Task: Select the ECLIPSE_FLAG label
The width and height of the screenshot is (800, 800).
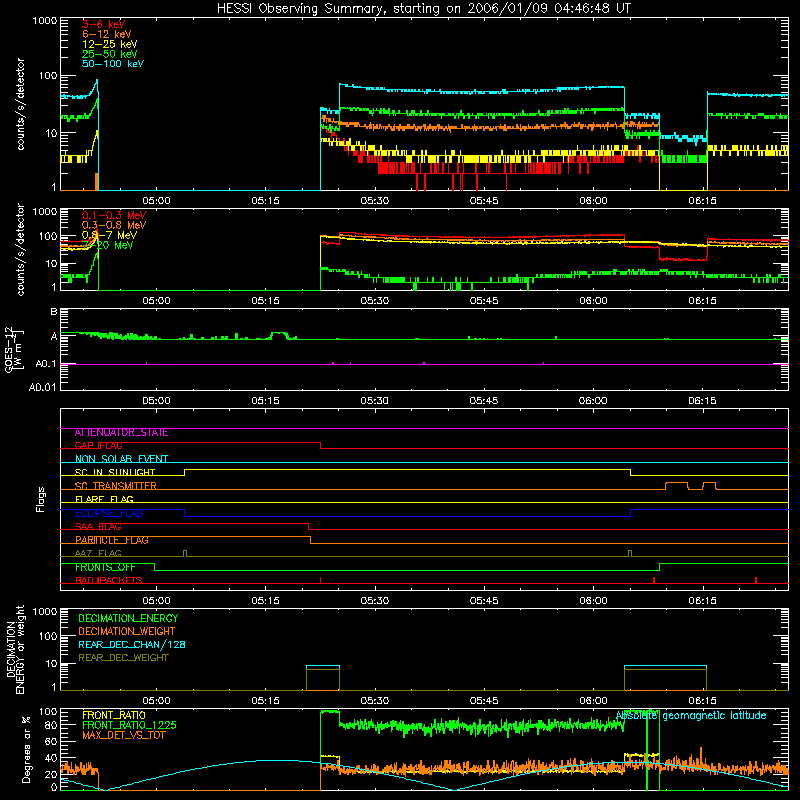Action: point(109,513)
